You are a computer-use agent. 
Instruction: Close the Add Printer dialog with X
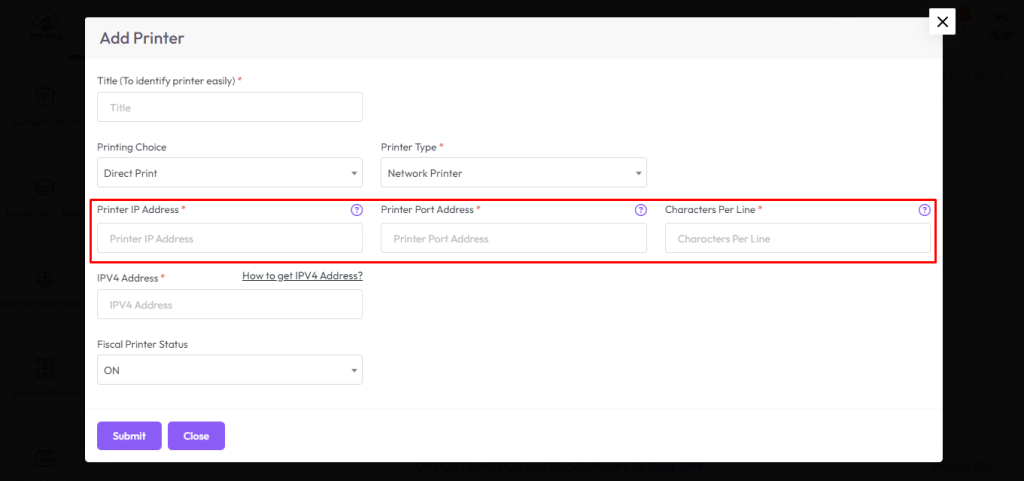(942, 22)
